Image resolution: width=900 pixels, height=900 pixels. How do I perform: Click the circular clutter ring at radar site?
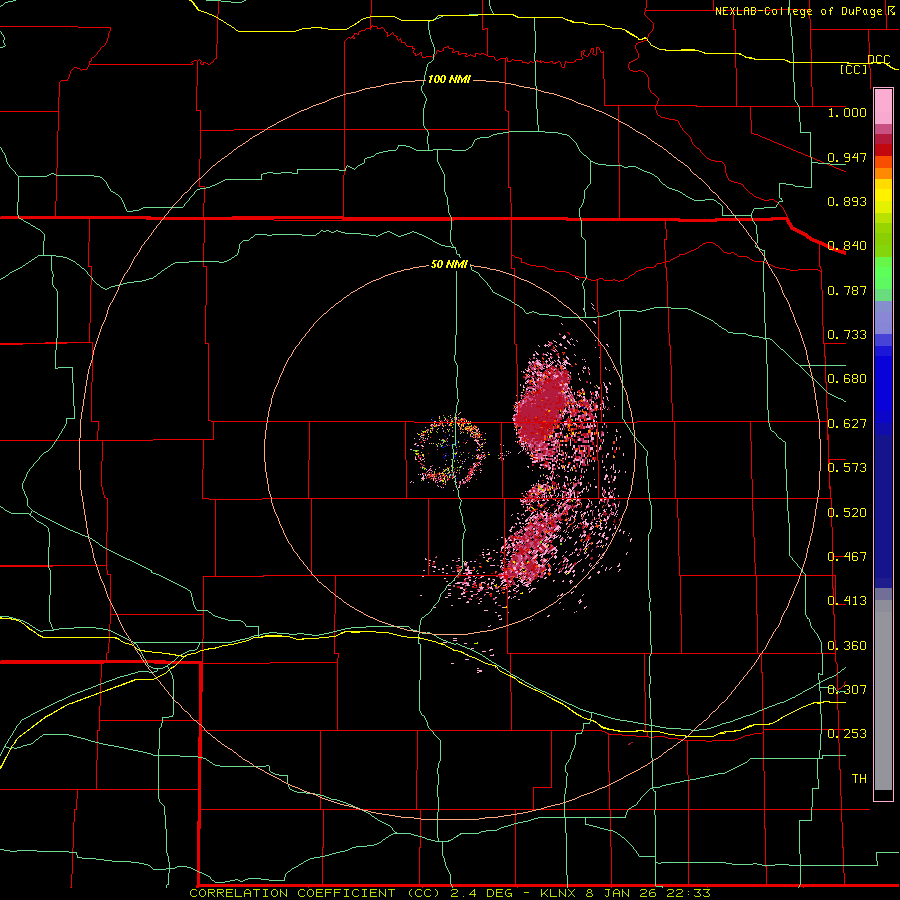(x=450, y=451)
